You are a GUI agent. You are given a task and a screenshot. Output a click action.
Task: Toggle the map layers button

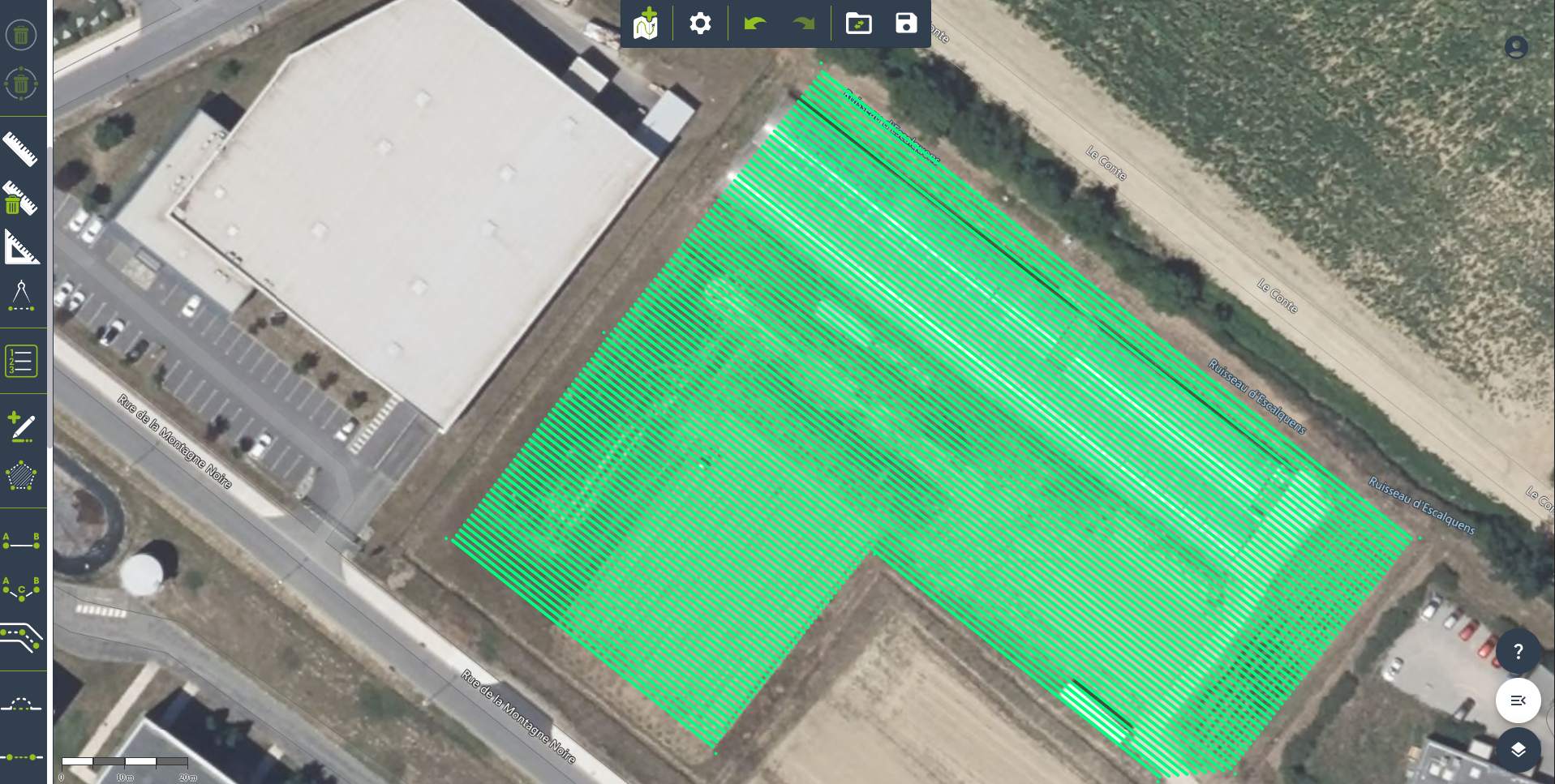(1518, 749)
